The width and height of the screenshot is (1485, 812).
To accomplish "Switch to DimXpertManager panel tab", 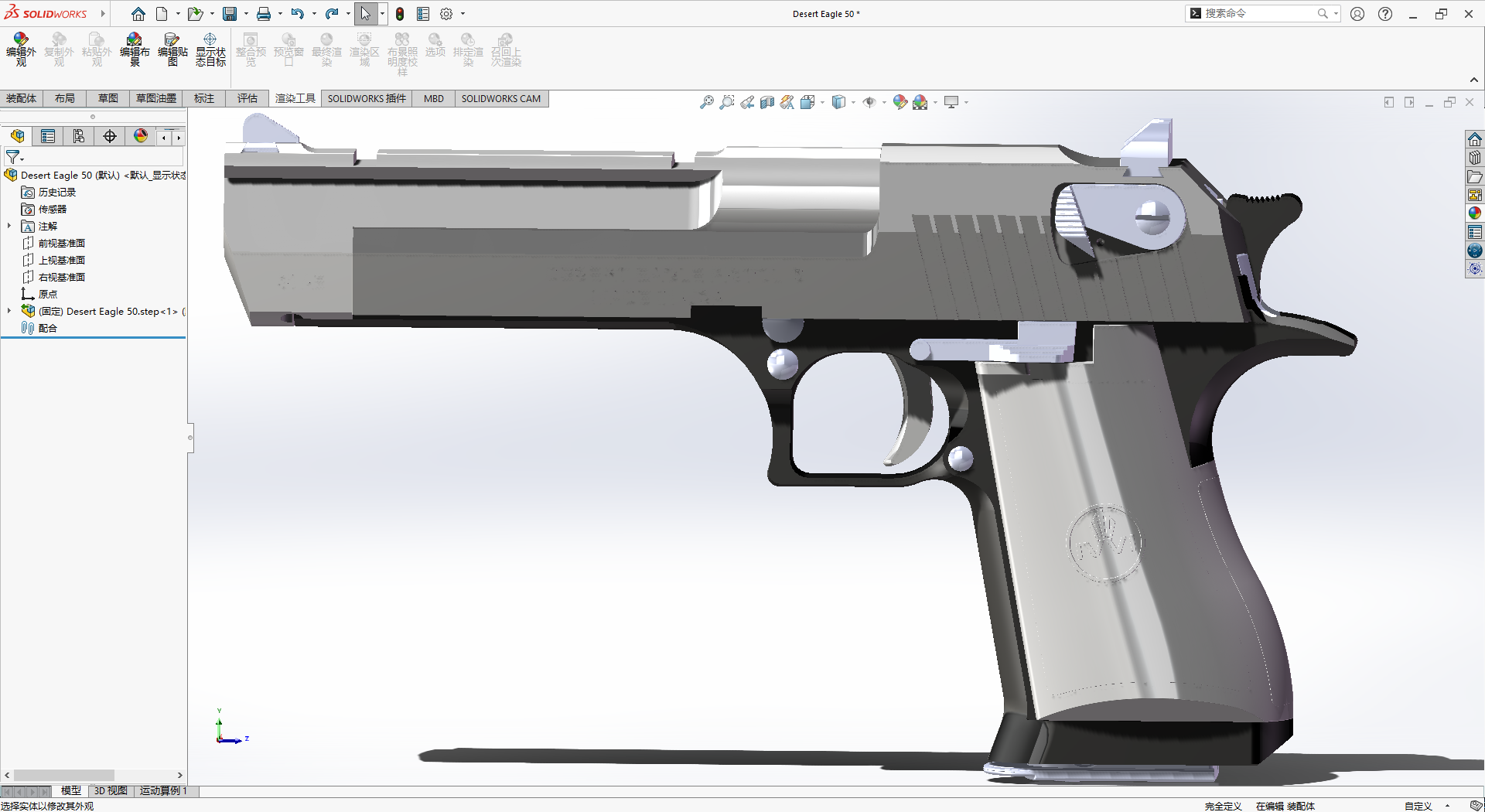I will [x=110, y=137].
